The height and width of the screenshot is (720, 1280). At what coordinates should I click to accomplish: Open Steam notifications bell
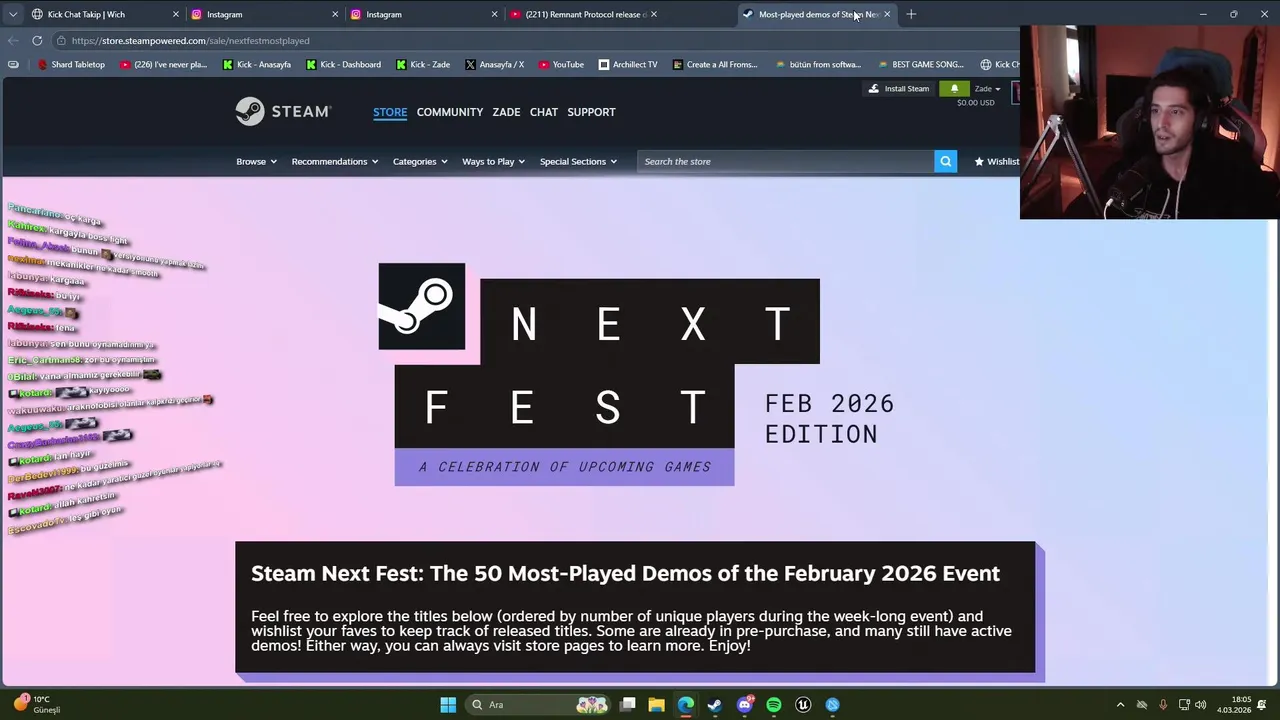(x=954, y=89)
